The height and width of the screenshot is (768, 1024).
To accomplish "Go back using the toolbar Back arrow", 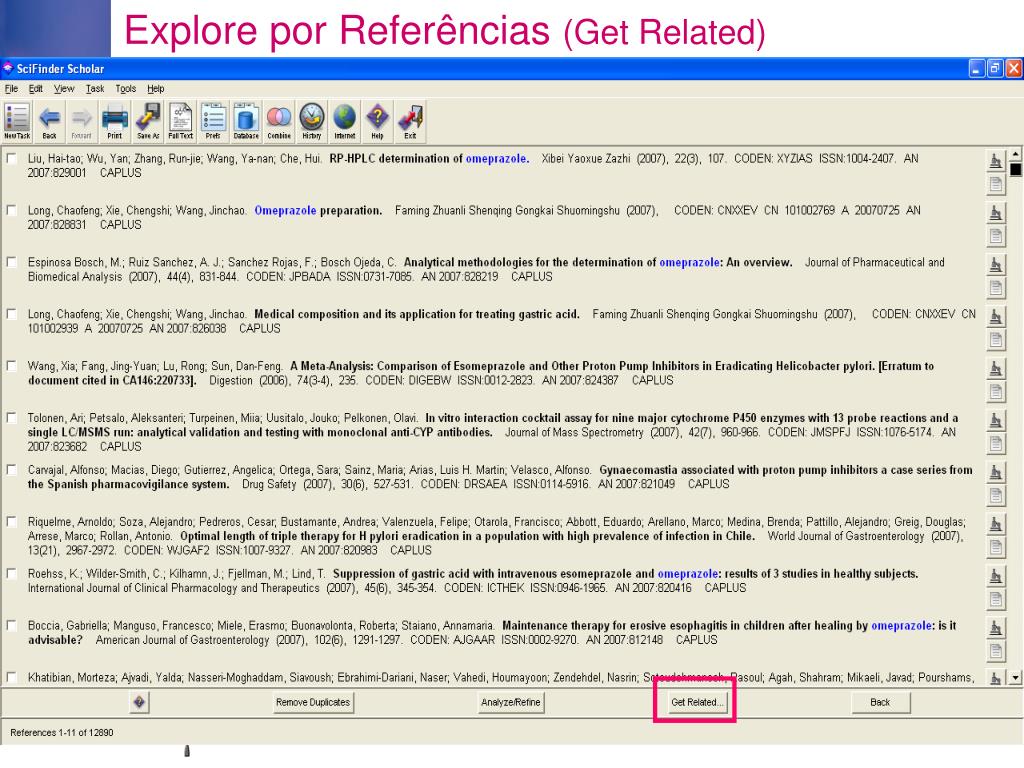I will (50, 121).
